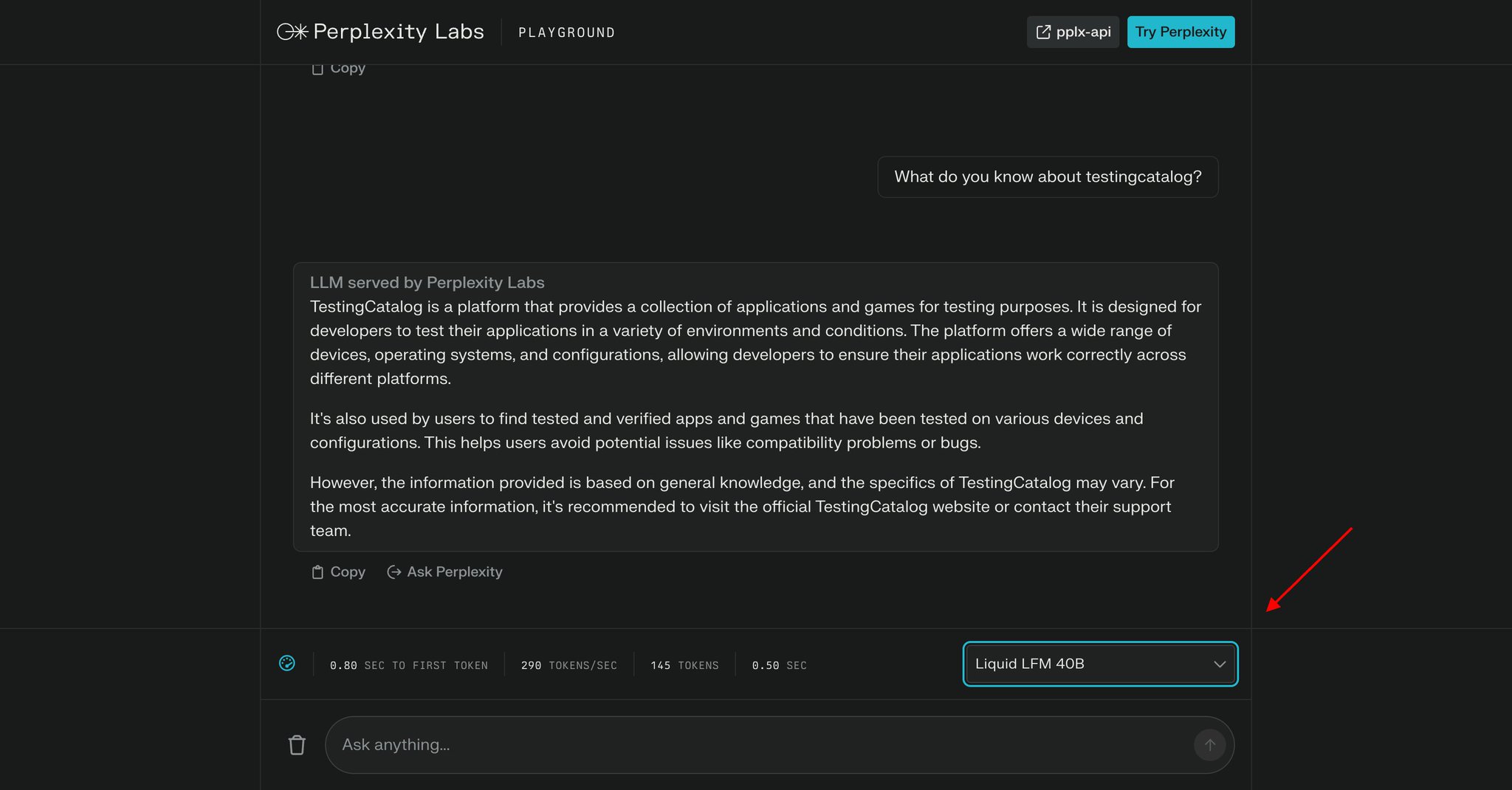Click the Try Perplexity button

[1181, 32]
